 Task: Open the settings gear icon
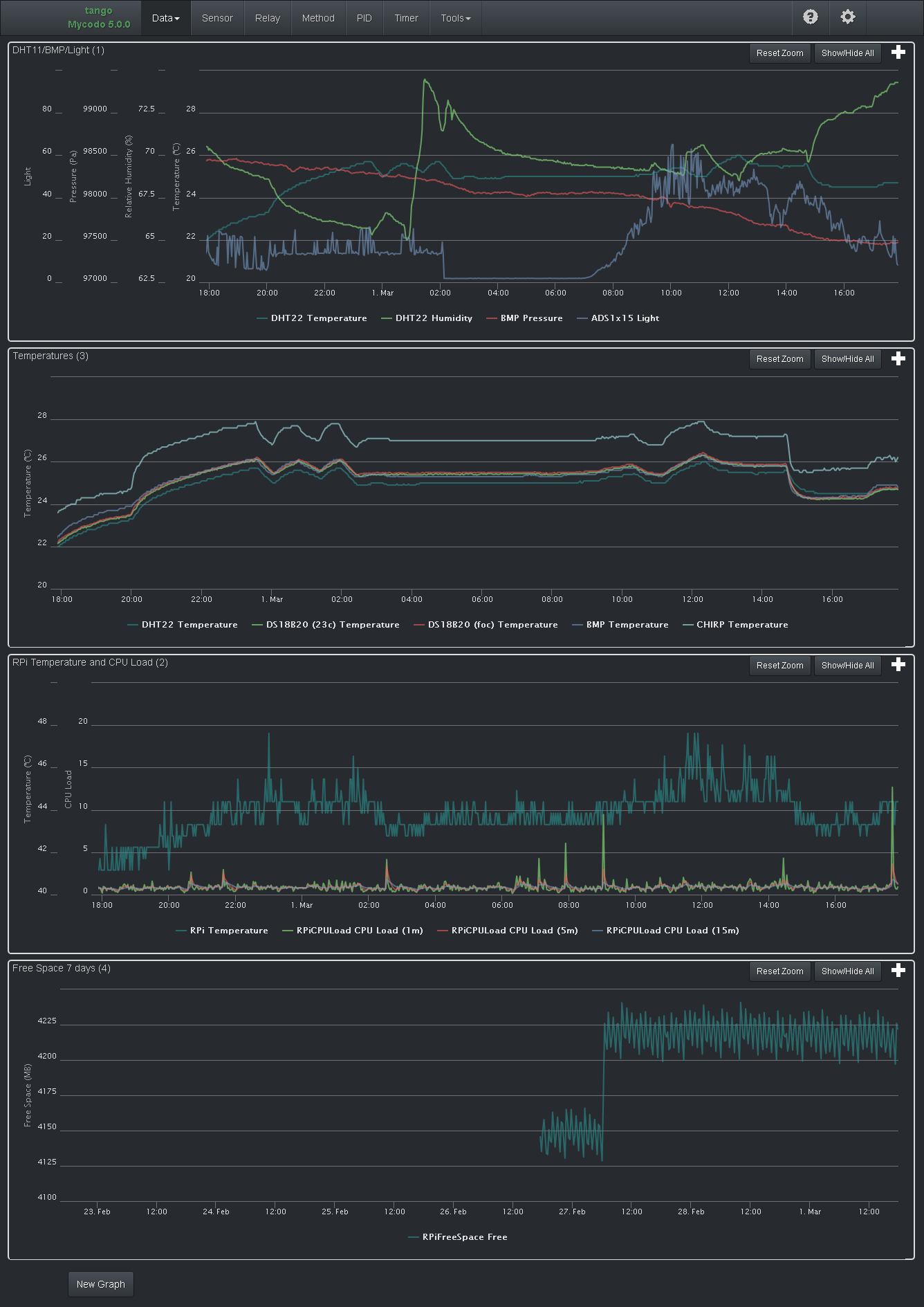[848, 17]
